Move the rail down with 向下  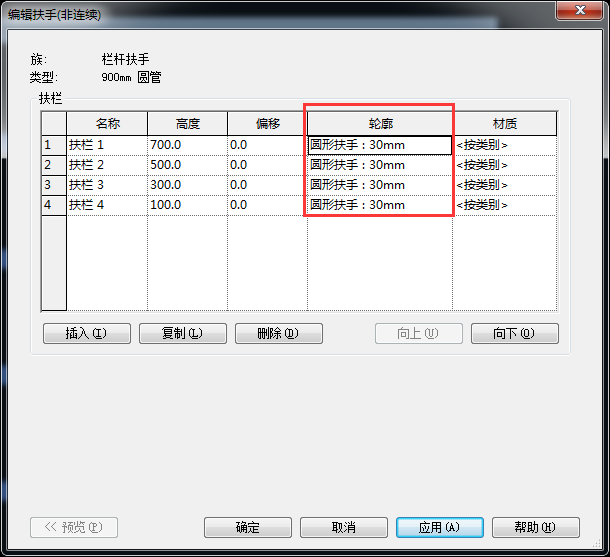click(x=514, y=334)
